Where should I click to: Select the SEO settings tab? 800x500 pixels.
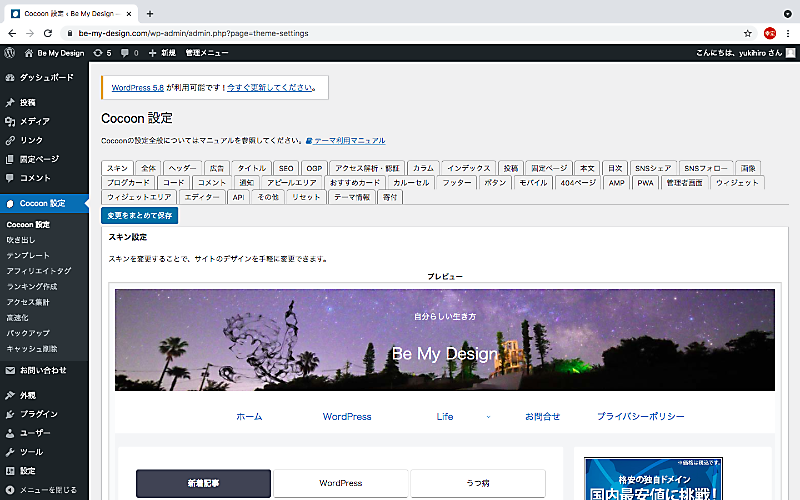click(x=286, y=168)
